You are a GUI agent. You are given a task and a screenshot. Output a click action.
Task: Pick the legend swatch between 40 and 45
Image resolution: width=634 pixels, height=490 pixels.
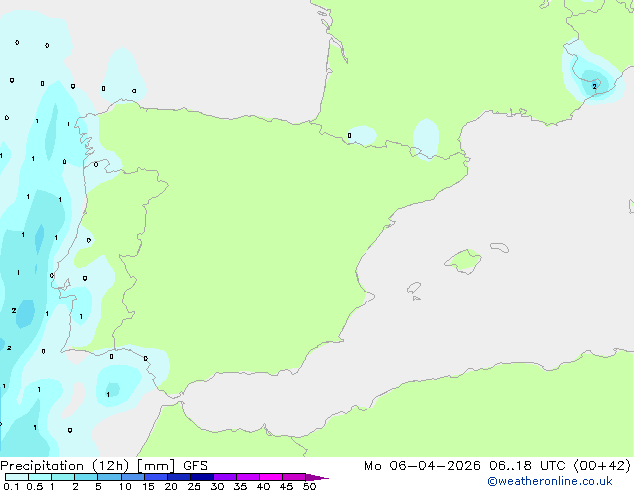pyautogui.click(x=271, y=477)
